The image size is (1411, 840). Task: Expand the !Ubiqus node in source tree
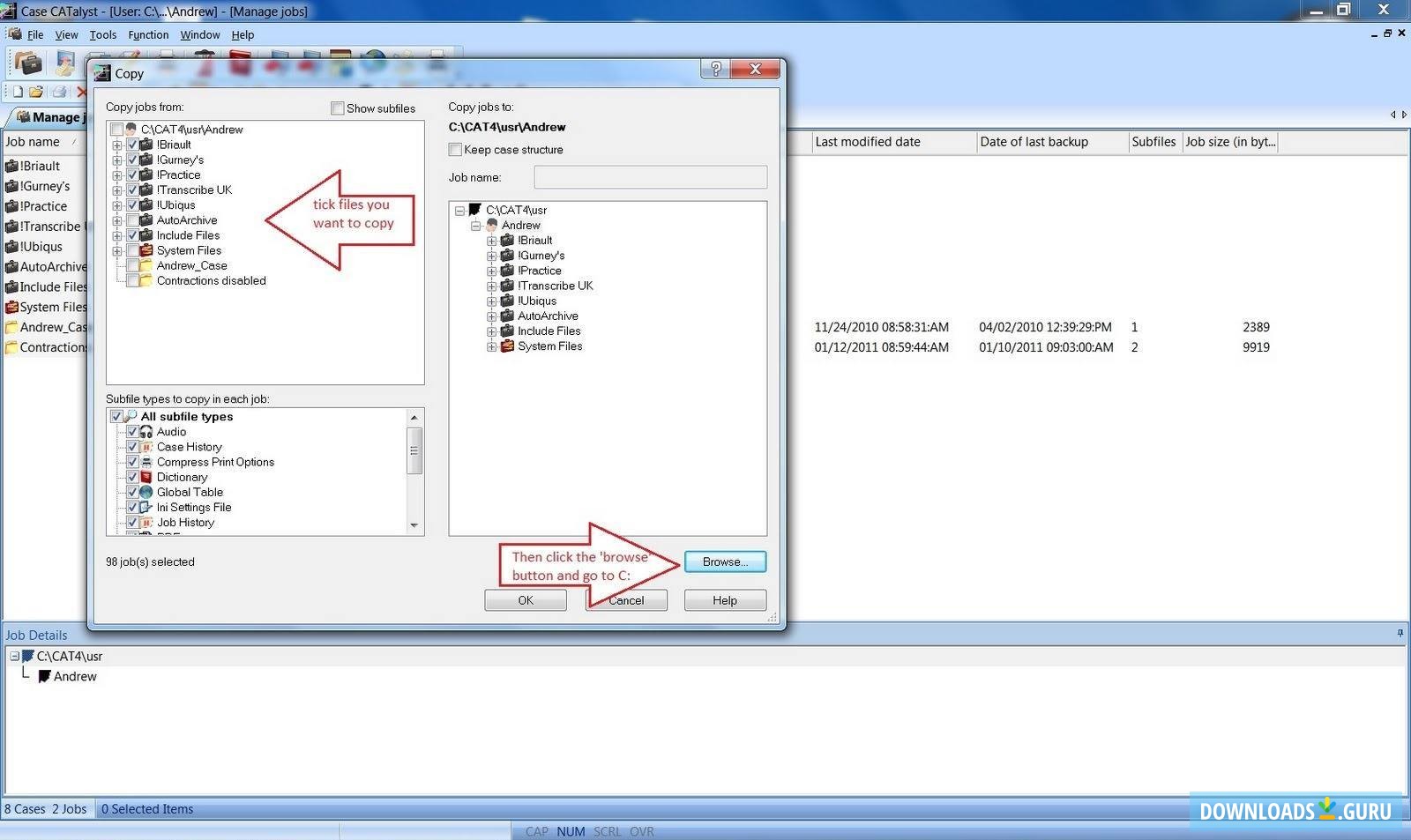pyautogui.click(x=117, y=205)
